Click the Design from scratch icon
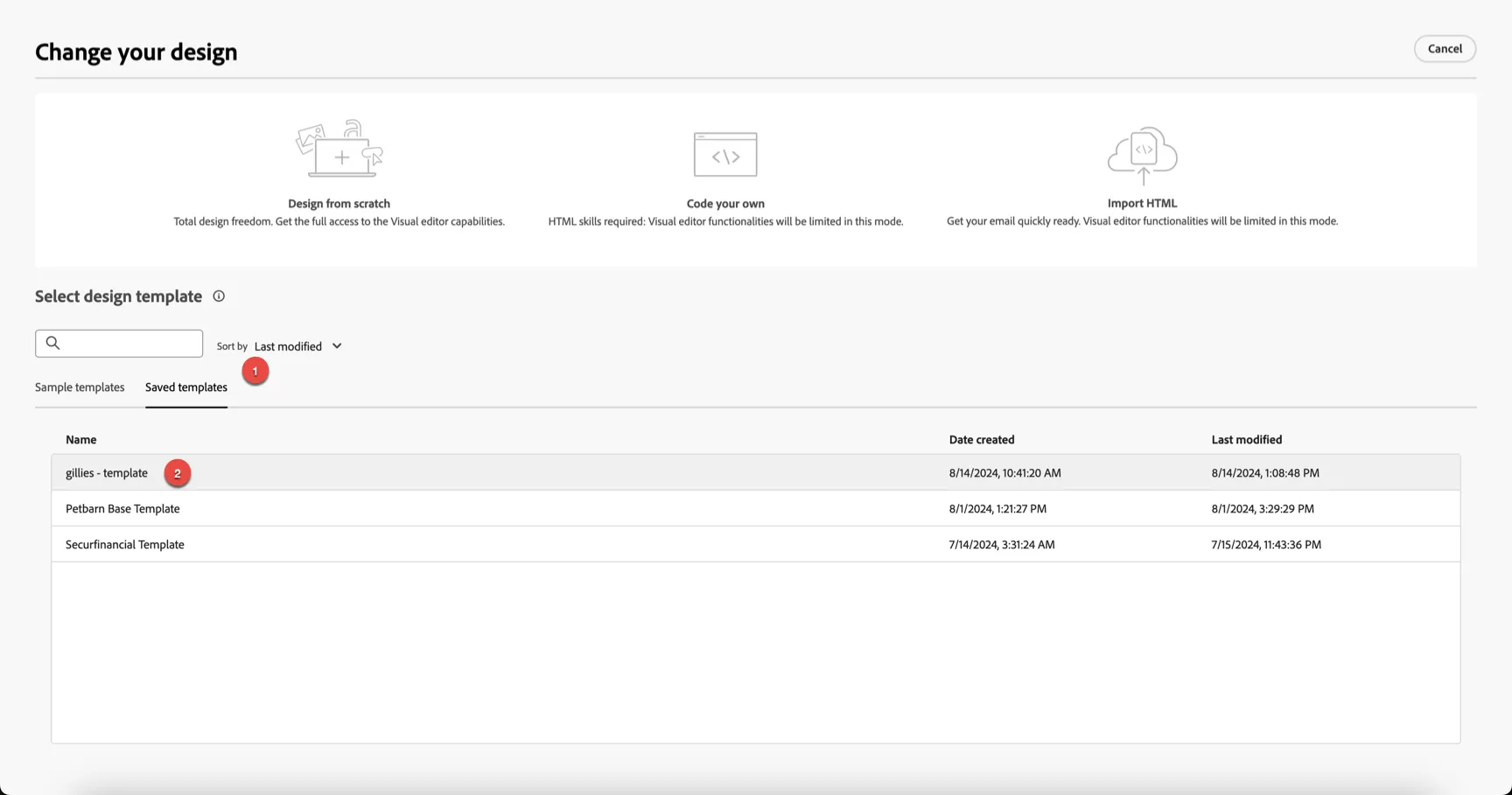The width and height of the screenshot is (1512, 795). point(339,149)
